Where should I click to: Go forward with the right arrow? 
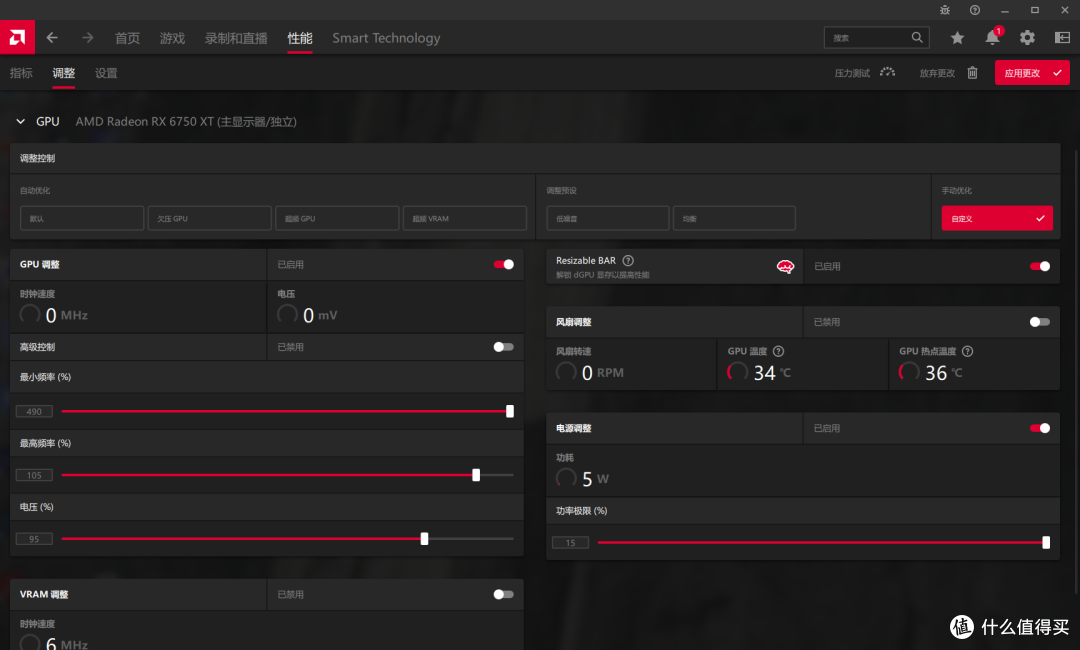tap(87, 38)
